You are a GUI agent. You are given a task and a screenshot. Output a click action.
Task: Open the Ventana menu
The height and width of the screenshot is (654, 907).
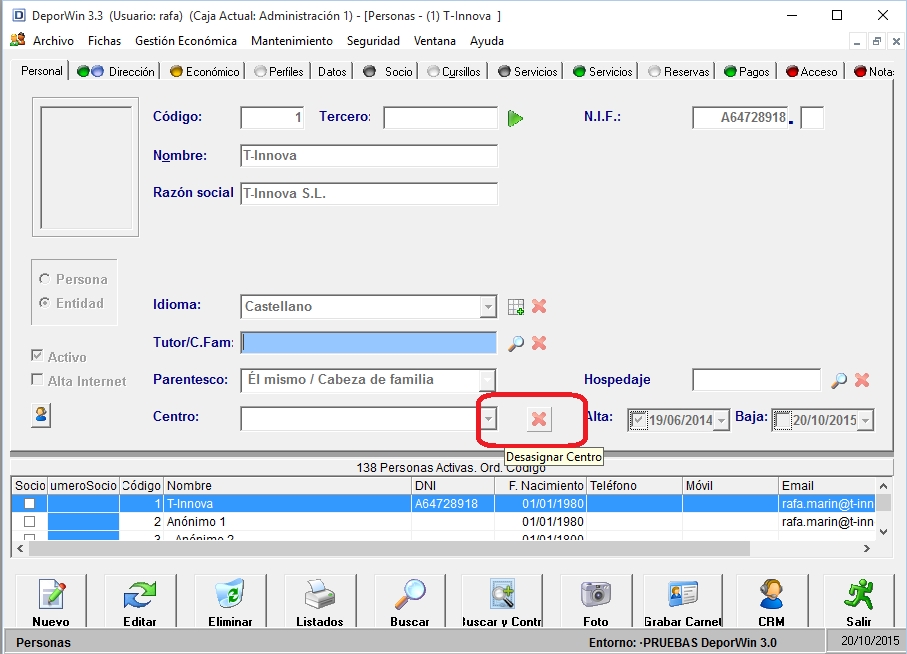pos(434,40)
